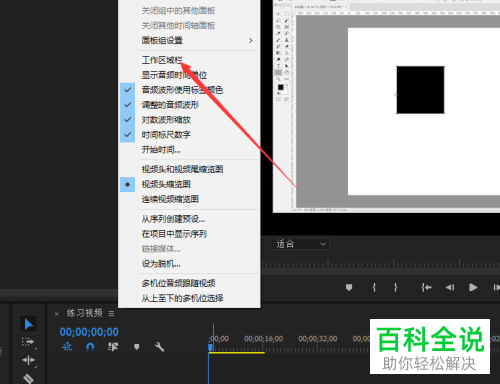Open the 适合 zoom level dropdown
Screen dimensions: 500x384
click(x=300, y=244)
